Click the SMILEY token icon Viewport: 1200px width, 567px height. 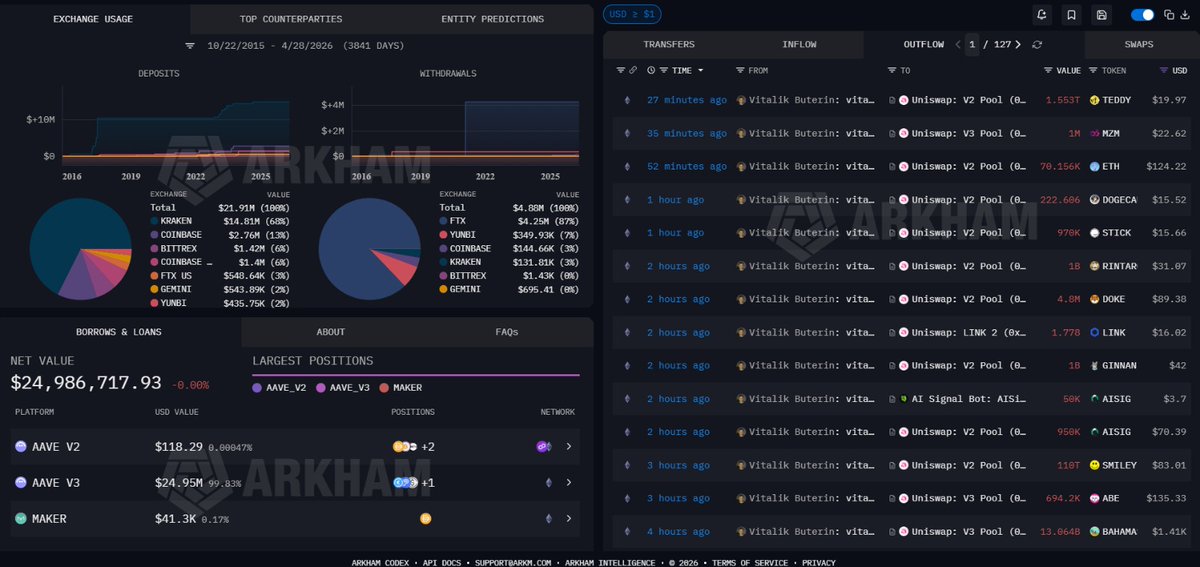click(1095, 465)
